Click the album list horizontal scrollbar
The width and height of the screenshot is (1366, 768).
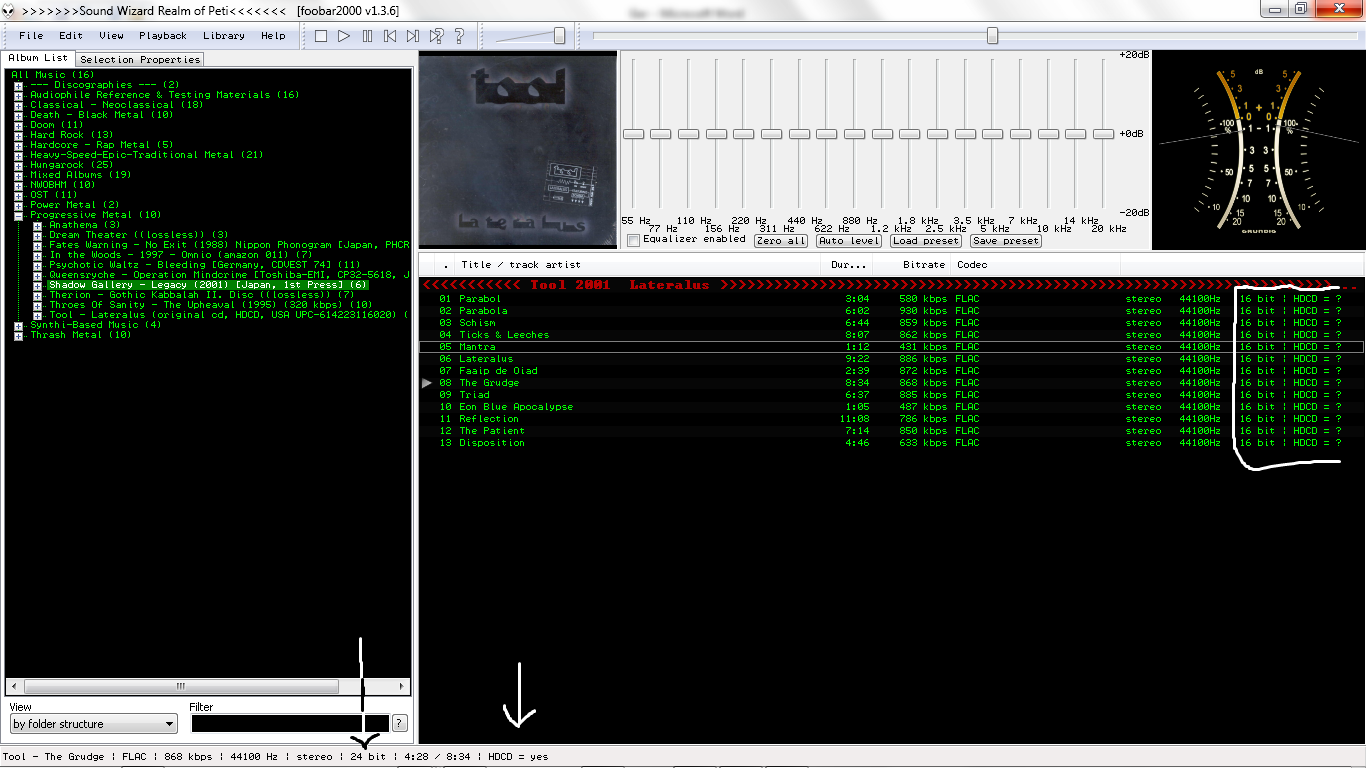[x=208, y=687]
